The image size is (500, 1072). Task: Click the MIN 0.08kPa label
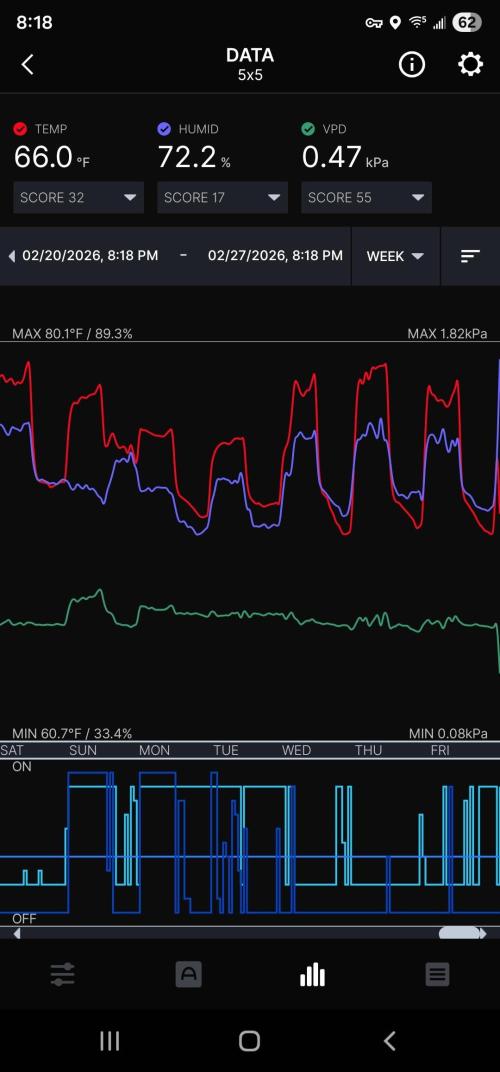(448, 734)
